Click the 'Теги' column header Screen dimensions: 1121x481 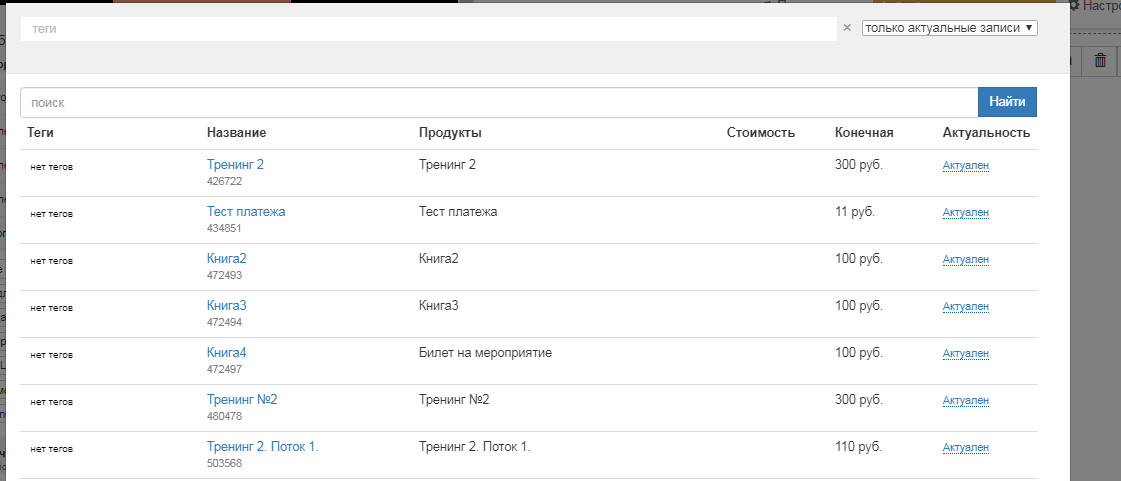pyautogui.click(x=40, y=133)
